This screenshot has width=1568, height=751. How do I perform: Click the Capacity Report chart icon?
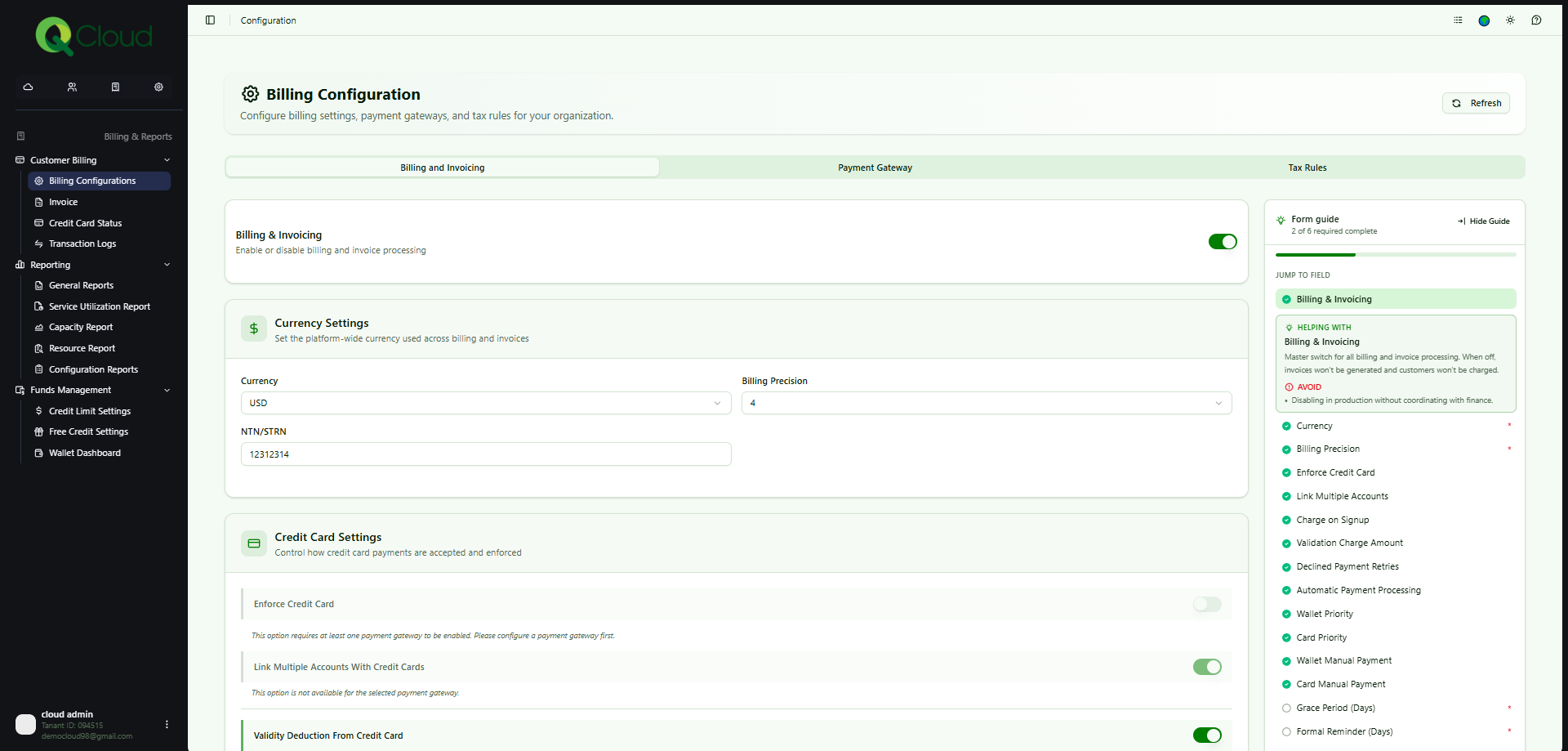[38, 327]
